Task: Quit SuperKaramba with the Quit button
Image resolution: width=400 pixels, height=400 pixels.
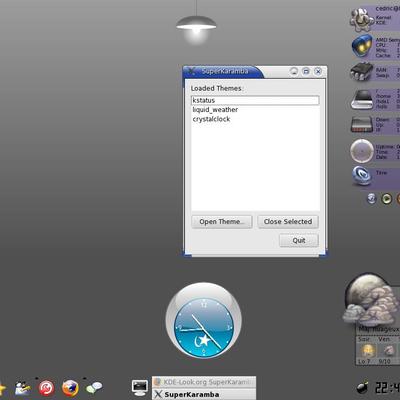Action: pyautogui.click(x=299, y=240)
